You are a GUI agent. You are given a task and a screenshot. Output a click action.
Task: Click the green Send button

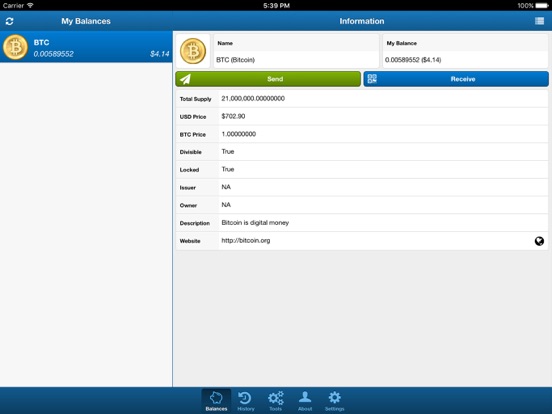point(268,79)
